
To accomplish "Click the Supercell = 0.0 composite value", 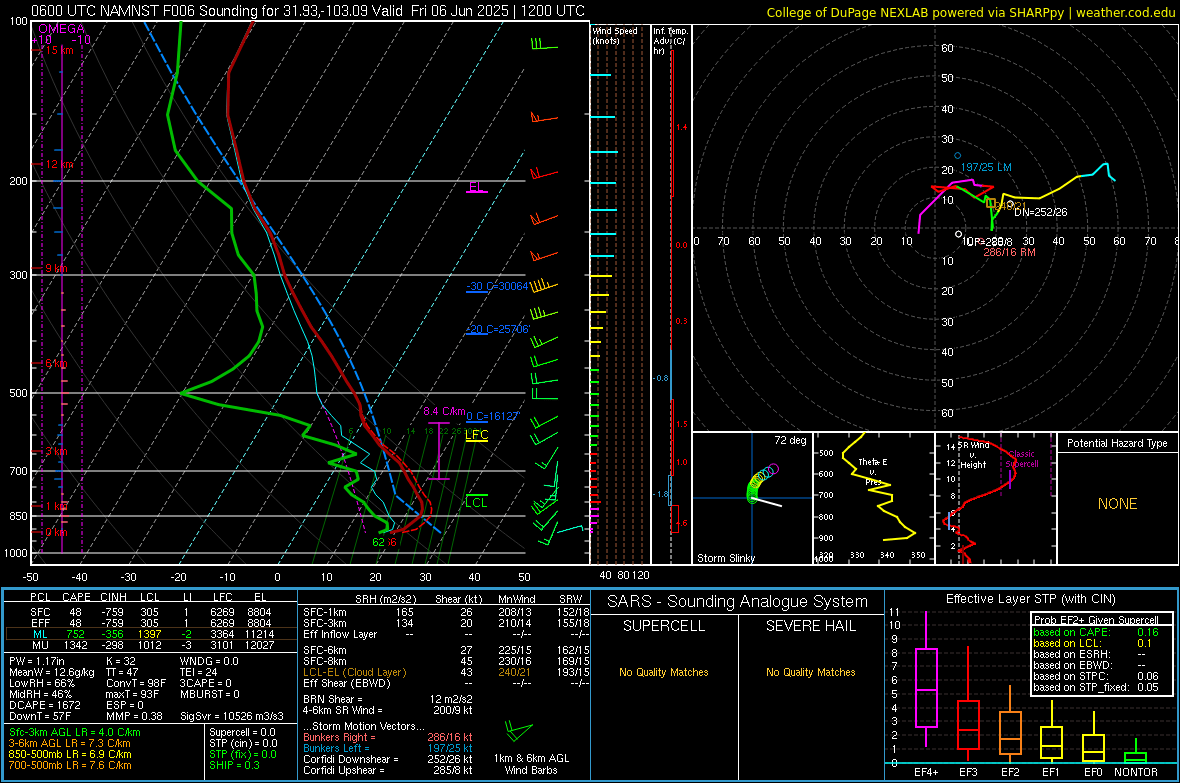I will click(242, 732).
